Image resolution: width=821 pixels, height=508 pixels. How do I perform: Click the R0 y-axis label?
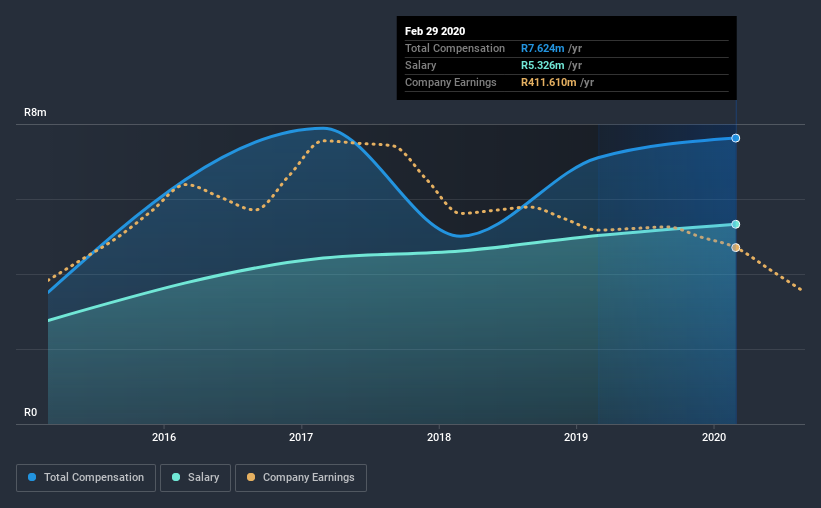30,413
